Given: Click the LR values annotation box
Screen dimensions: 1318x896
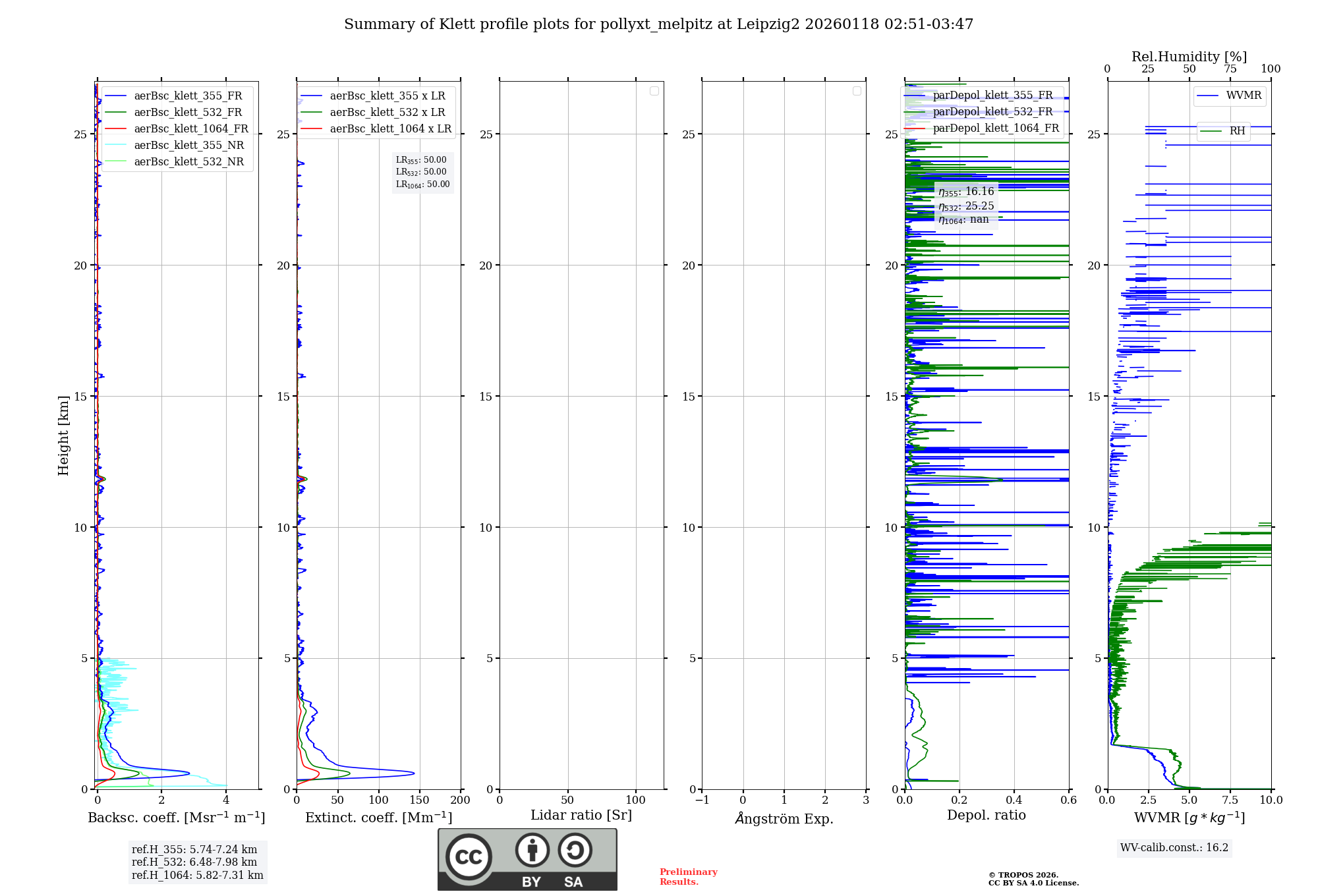Looking at the screenshot, I should (422, 172).
